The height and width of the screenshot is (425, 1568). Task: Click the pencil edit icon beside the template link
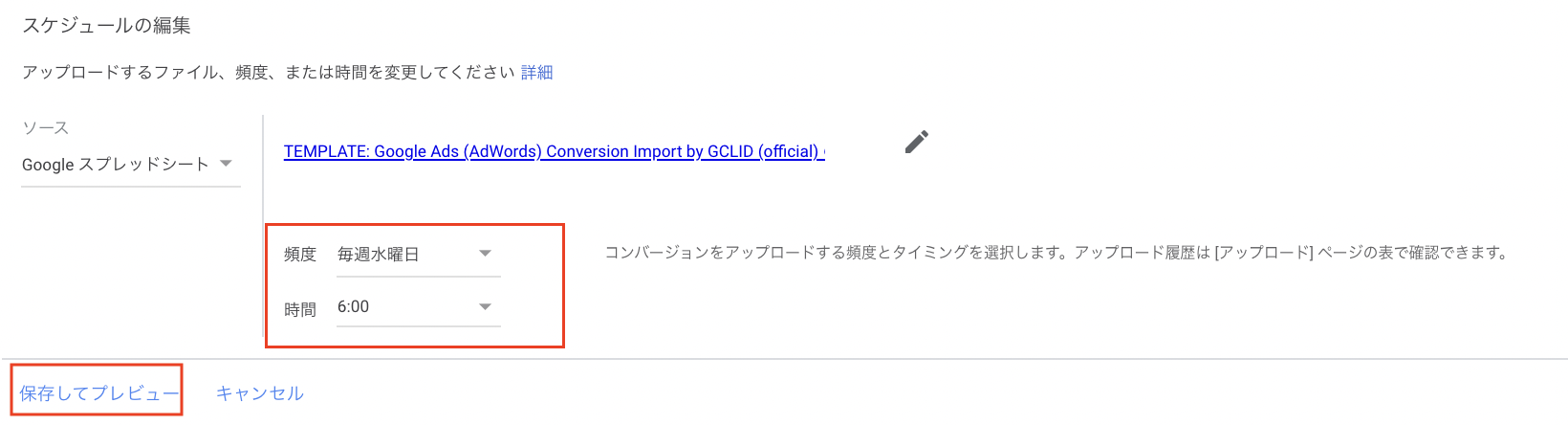916,143
